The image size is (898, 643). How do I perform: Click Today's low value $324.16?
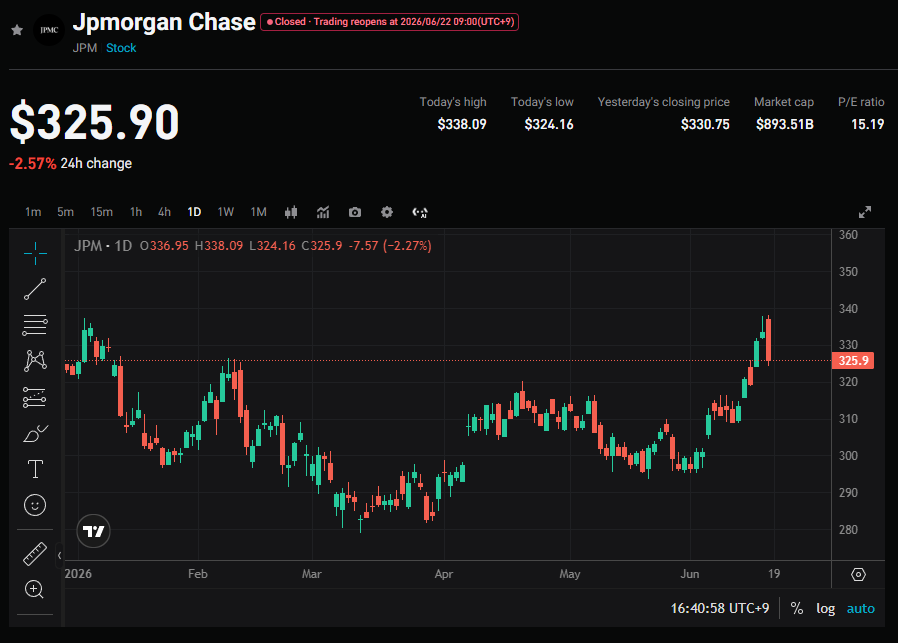(x=549, y=124)
